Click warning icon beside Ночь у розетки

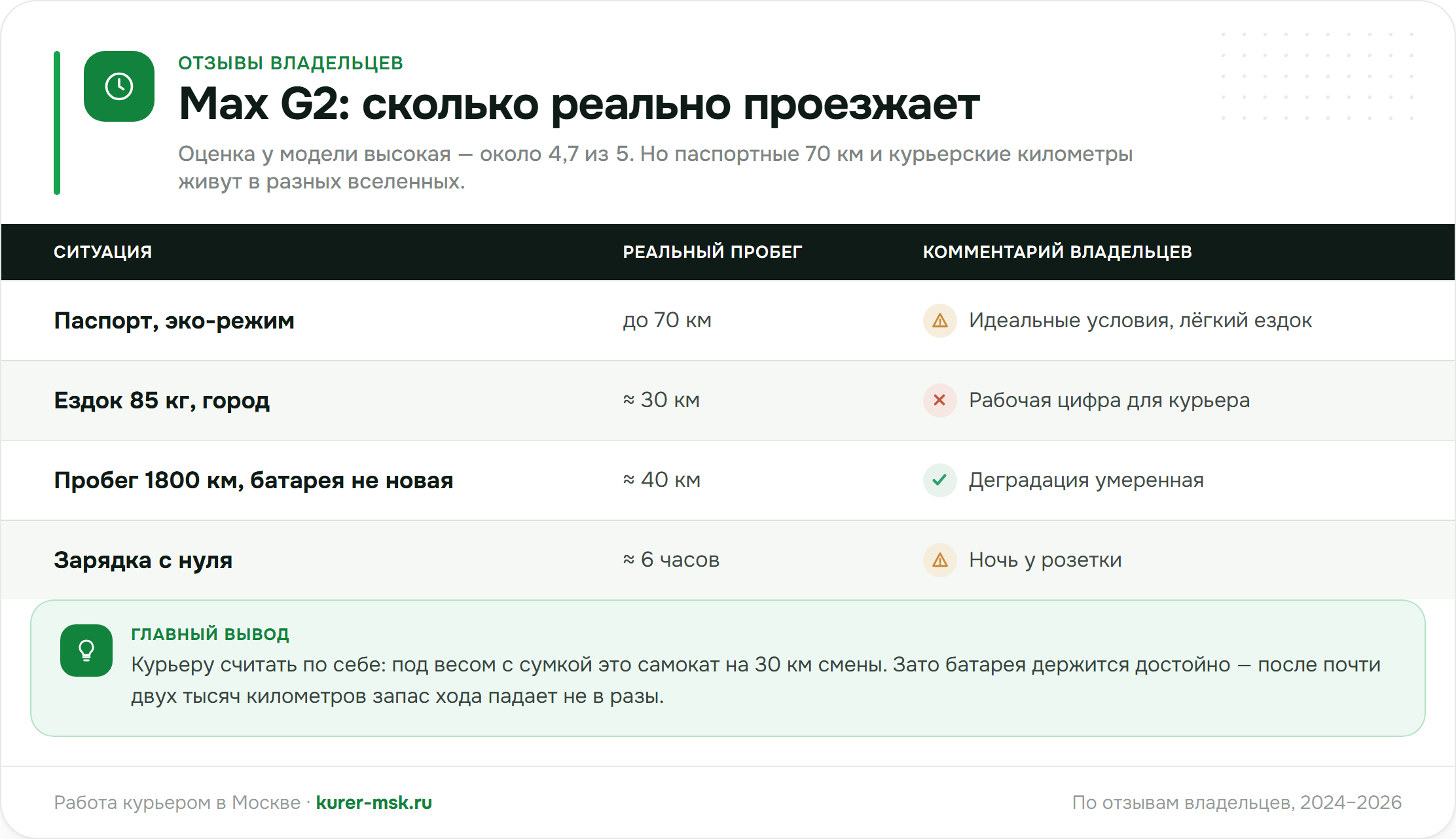(x=940, y=560)
